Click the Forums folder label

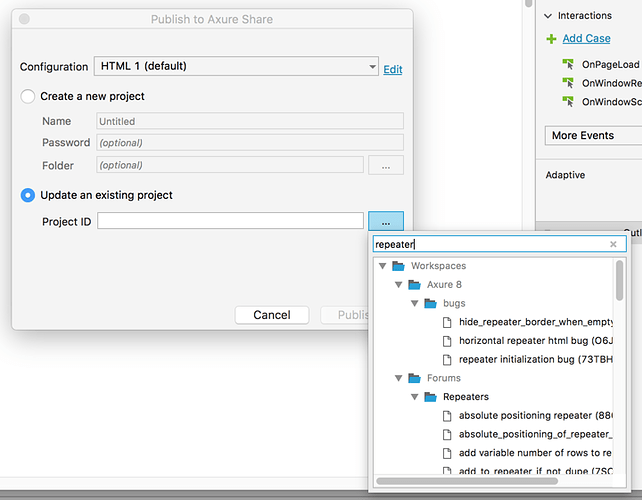(444, 378)
